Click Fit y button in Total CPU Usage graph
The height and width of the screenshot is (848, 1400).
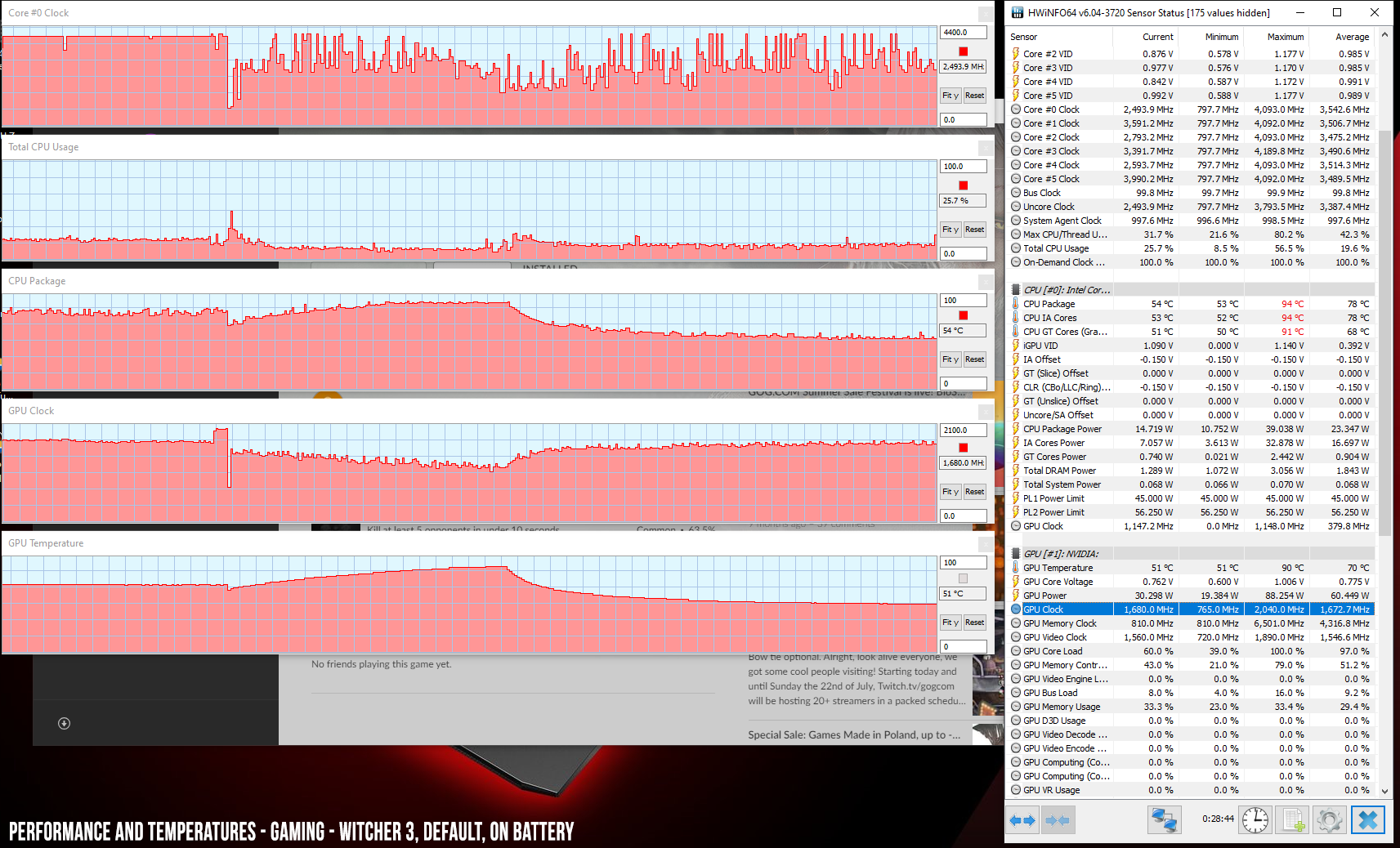click(x=950, y=230)
